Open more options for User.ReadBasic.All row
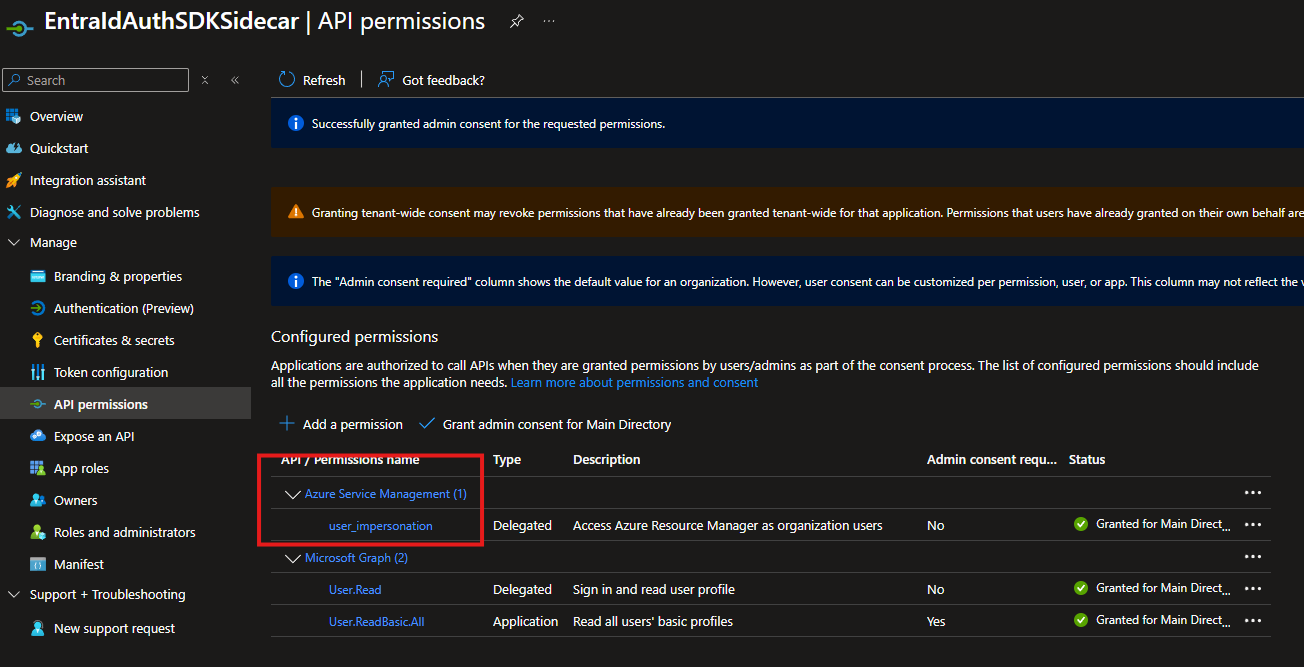Viewport: 1304px width, 667px height. coord(1253,620)
